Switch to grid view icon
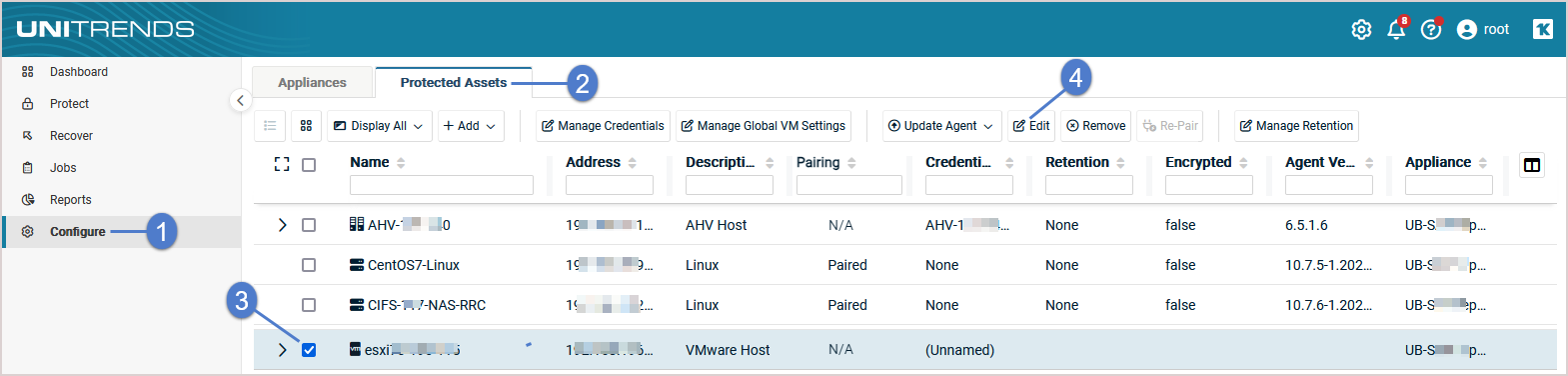 coord(306,126)
